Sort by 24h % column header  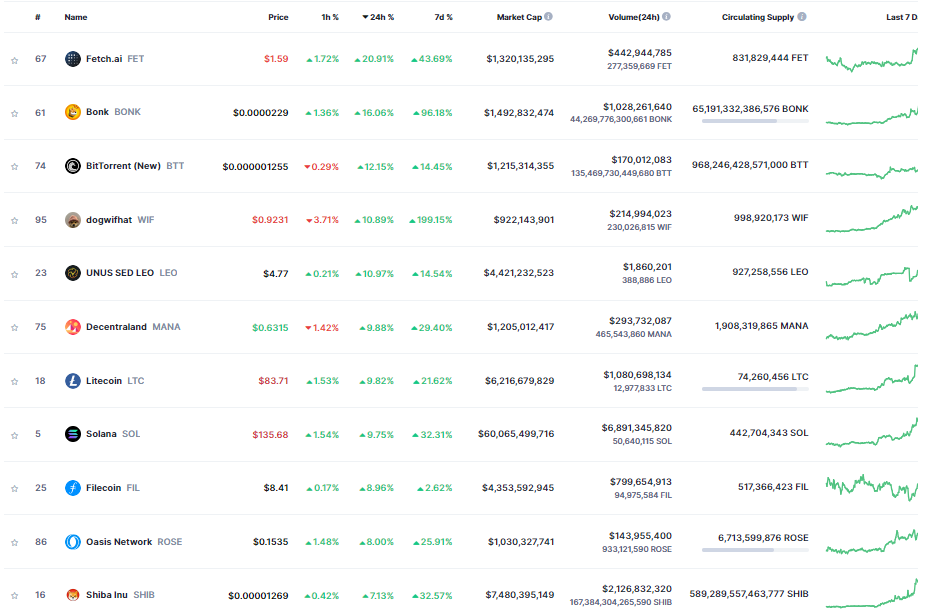[378, 17]
